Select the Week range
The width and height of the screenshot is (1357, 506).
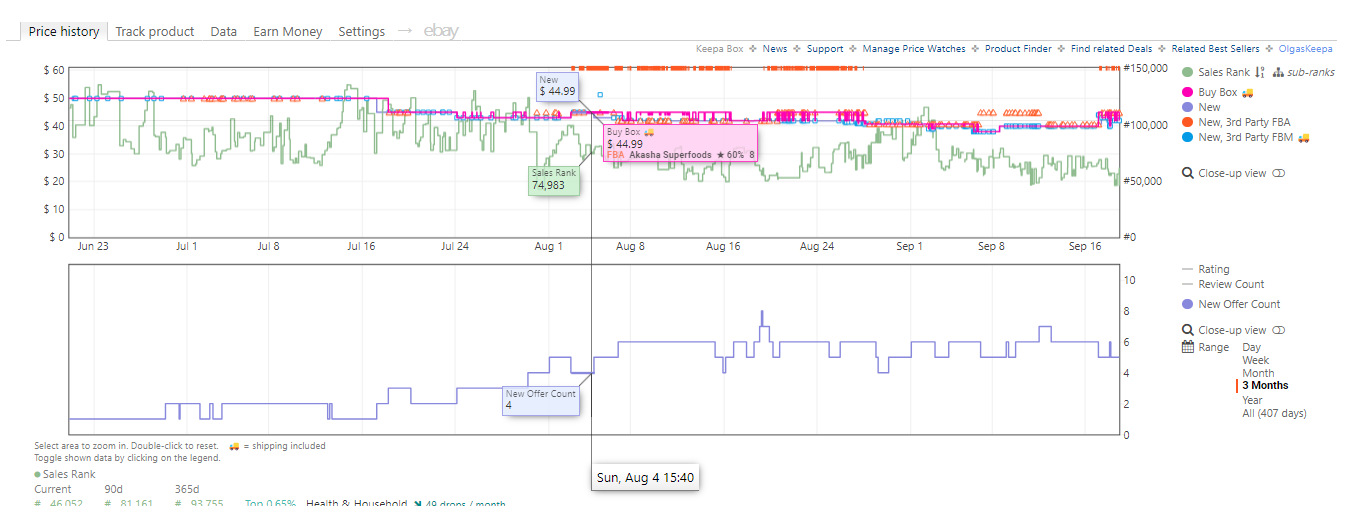pyautogui.click(x=1255, y=360)
